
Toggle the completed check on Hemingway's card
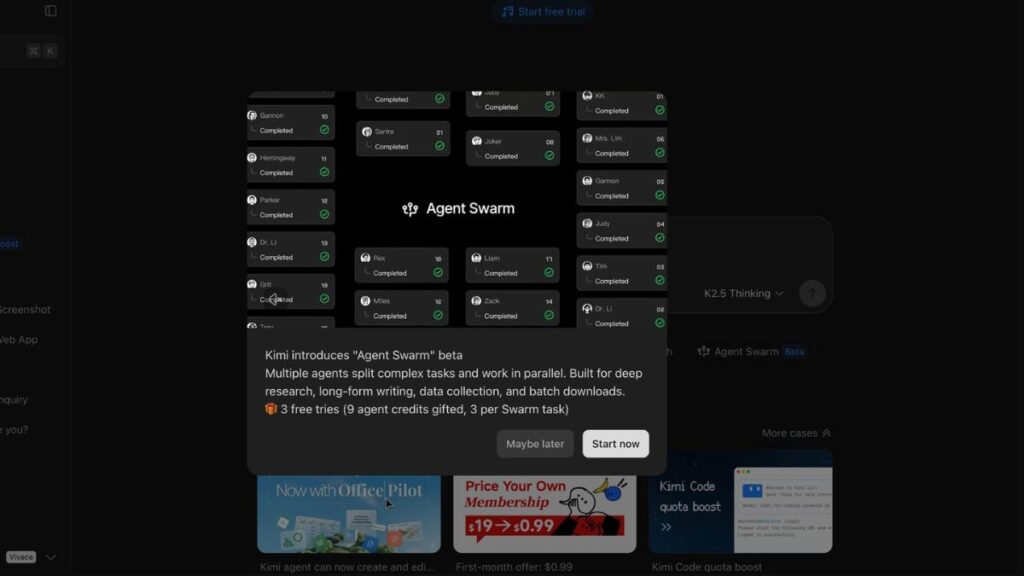tap(324, 171)
